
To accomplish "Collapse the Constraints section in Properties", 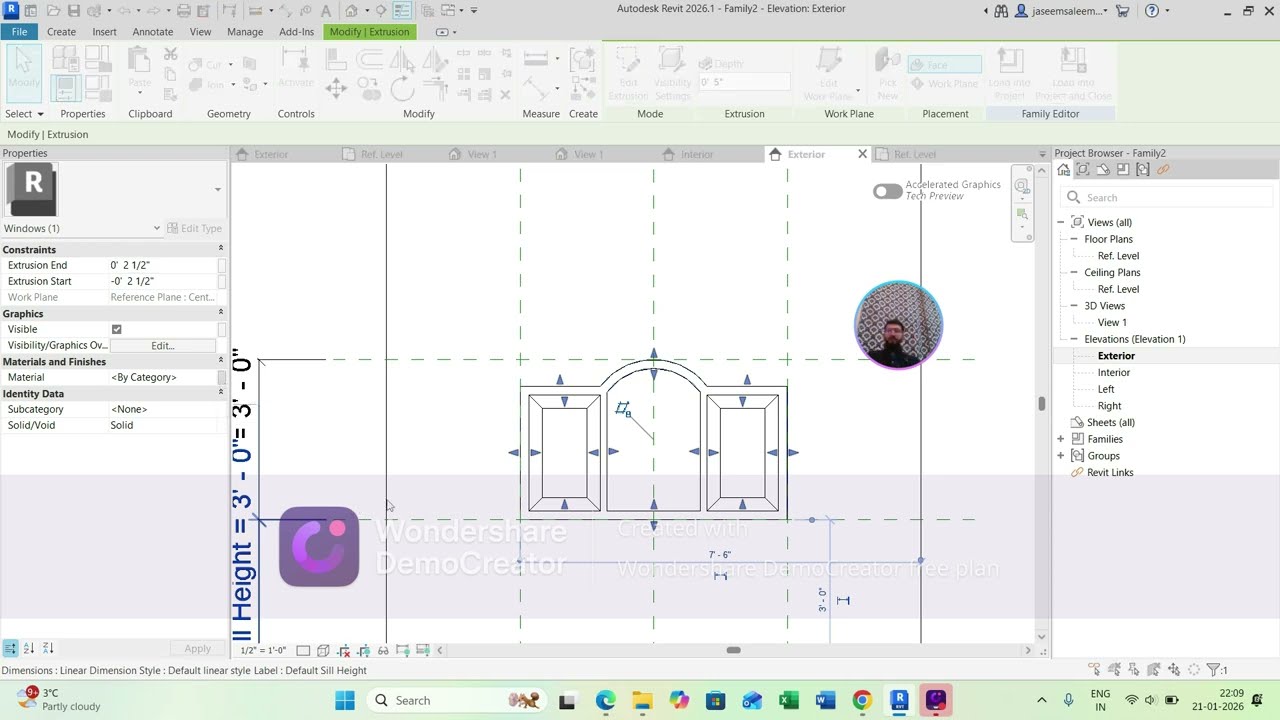I will 221,249.
